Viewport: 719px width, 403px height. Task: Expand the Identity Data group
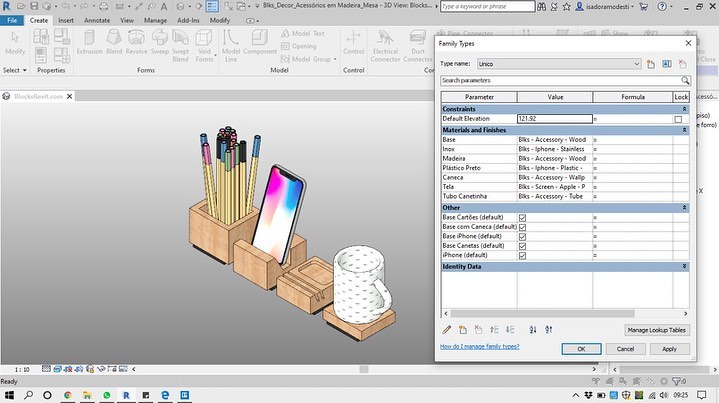pyautogui.click(x=684, y=266)
